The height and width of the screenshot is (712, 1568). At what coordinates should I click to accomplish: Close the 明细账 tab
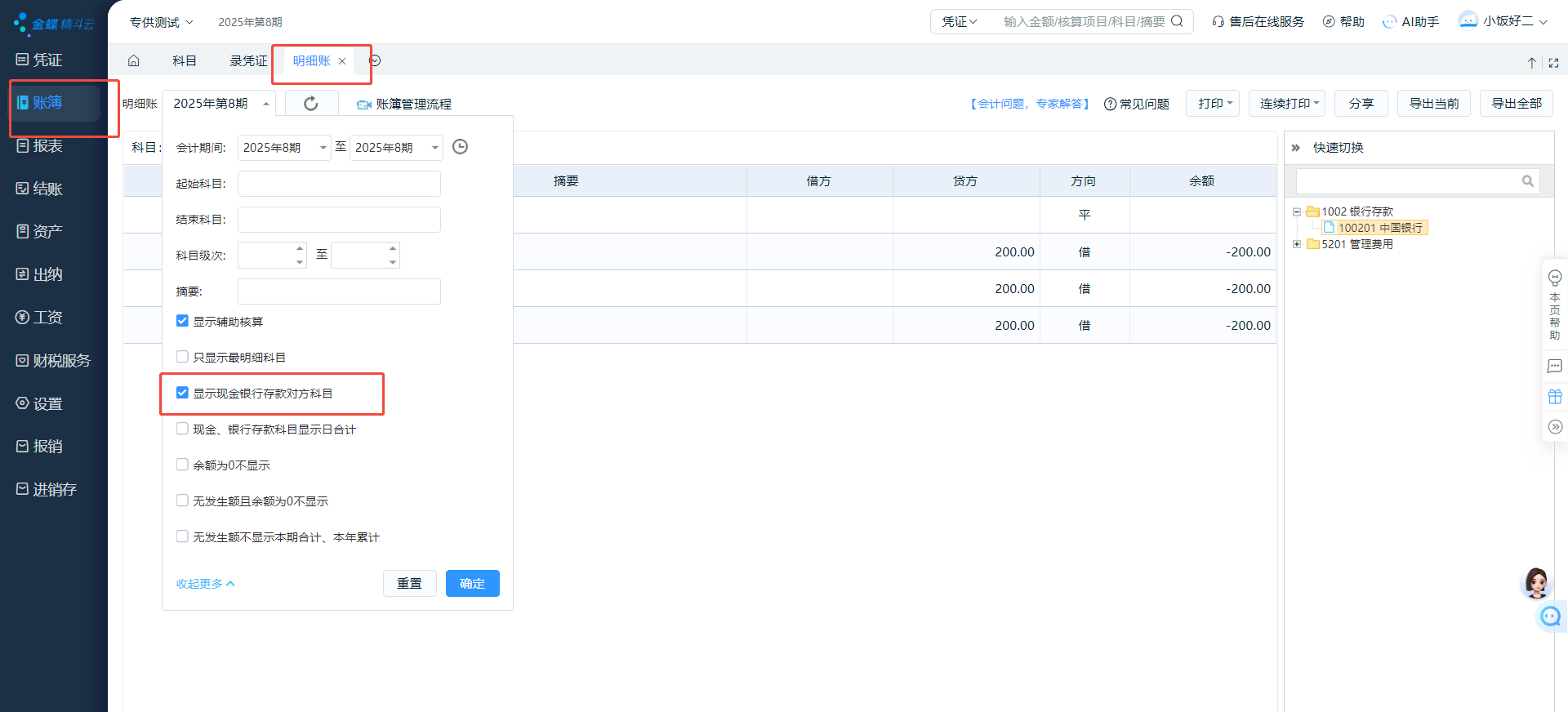(x=342, y=61)
